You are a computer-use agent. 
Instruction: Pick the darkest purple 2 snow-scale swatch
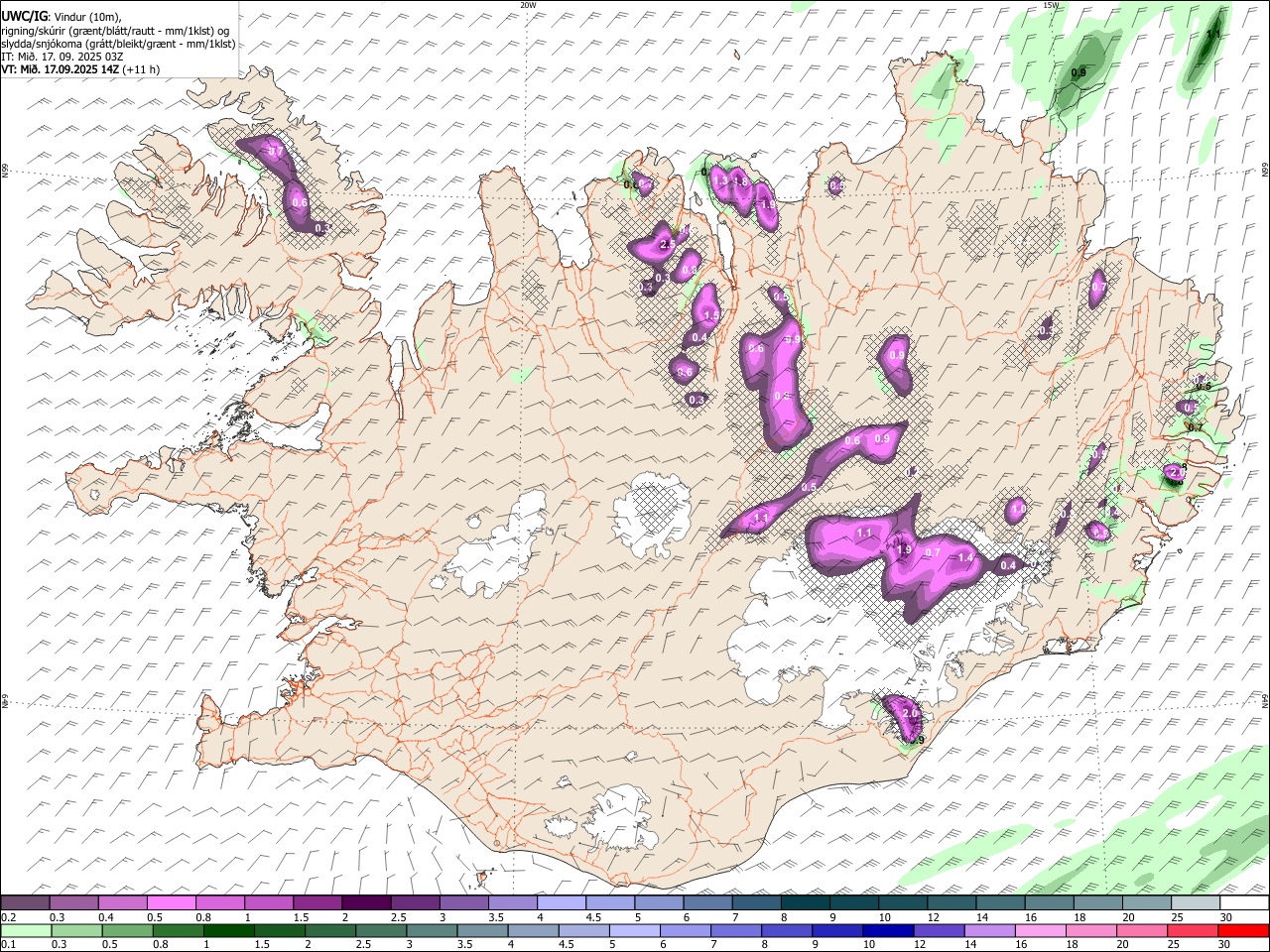coord(365,902)
